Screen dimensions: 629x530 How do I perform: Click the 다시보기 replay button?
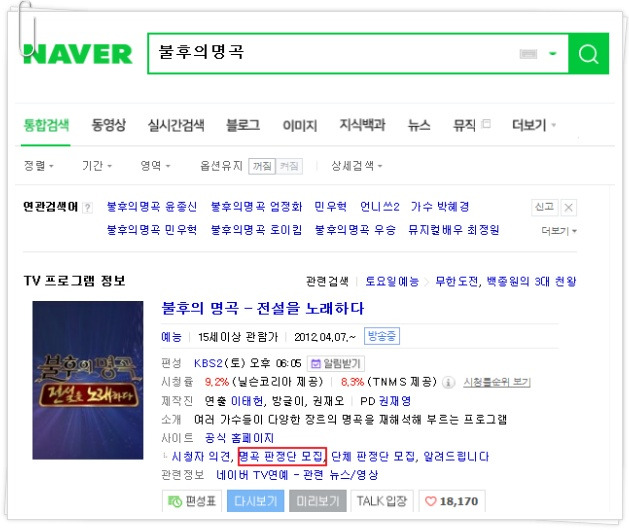point(256,501)
